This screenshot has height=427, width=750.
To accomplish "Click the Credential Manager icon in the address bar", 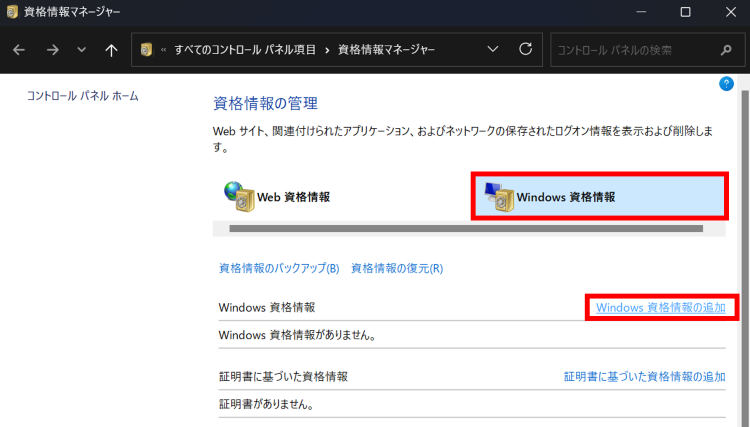I will (x=146, y=50).
